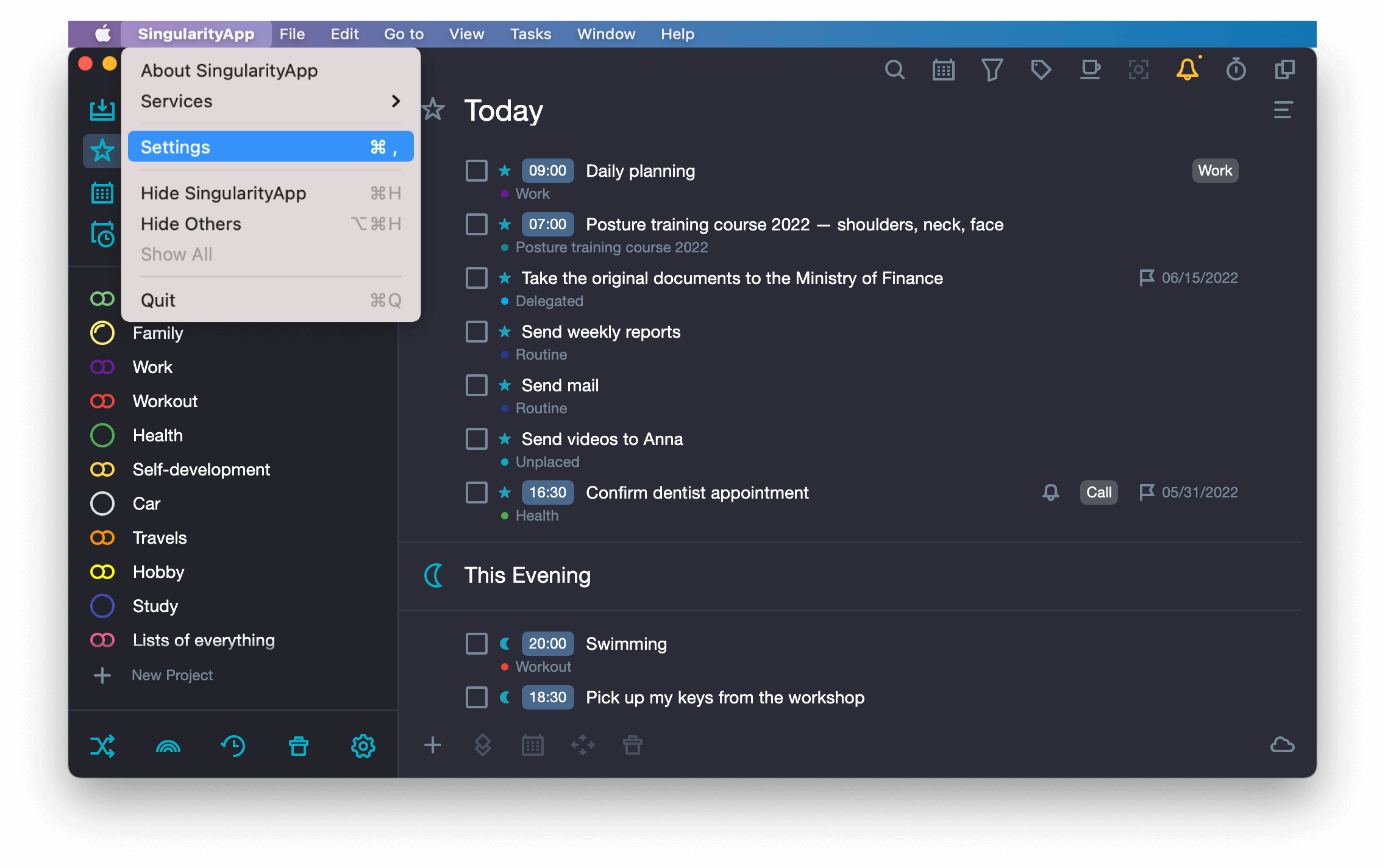Viewport: 1385px width, 868px height.
Task: Click New Project in the sidebar
Action: (x=172, y=675)
